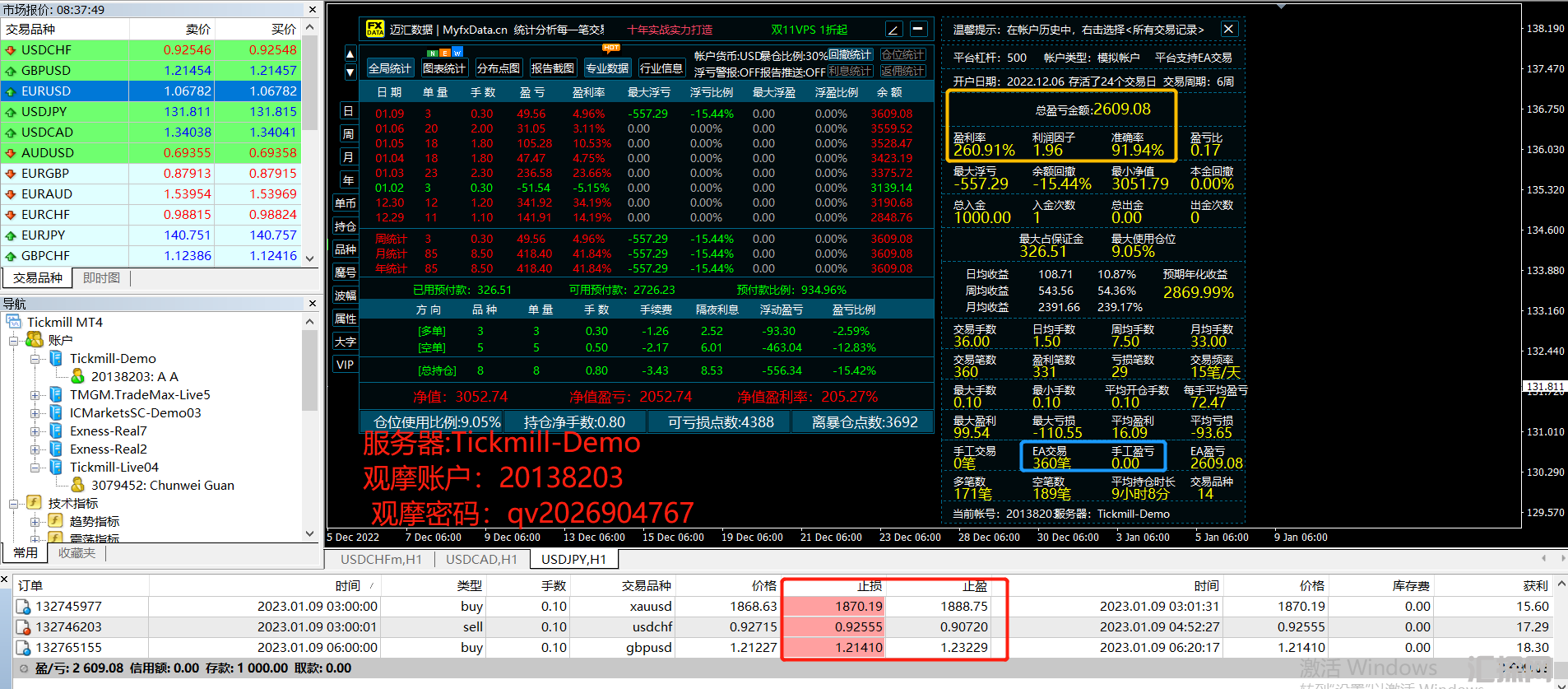Open the 常用 navigator tab
Viewport: 1568px width, 689px height.
(x=25, y=553)
